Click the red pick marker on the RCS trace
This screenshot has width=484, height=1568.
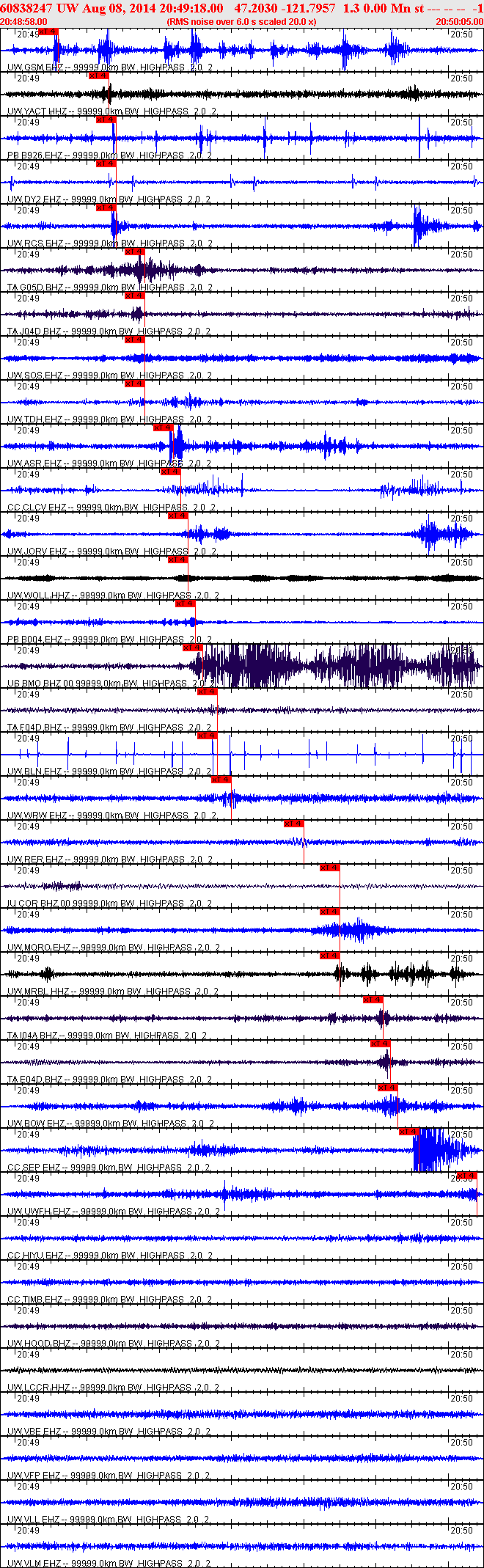pos(106,208)
